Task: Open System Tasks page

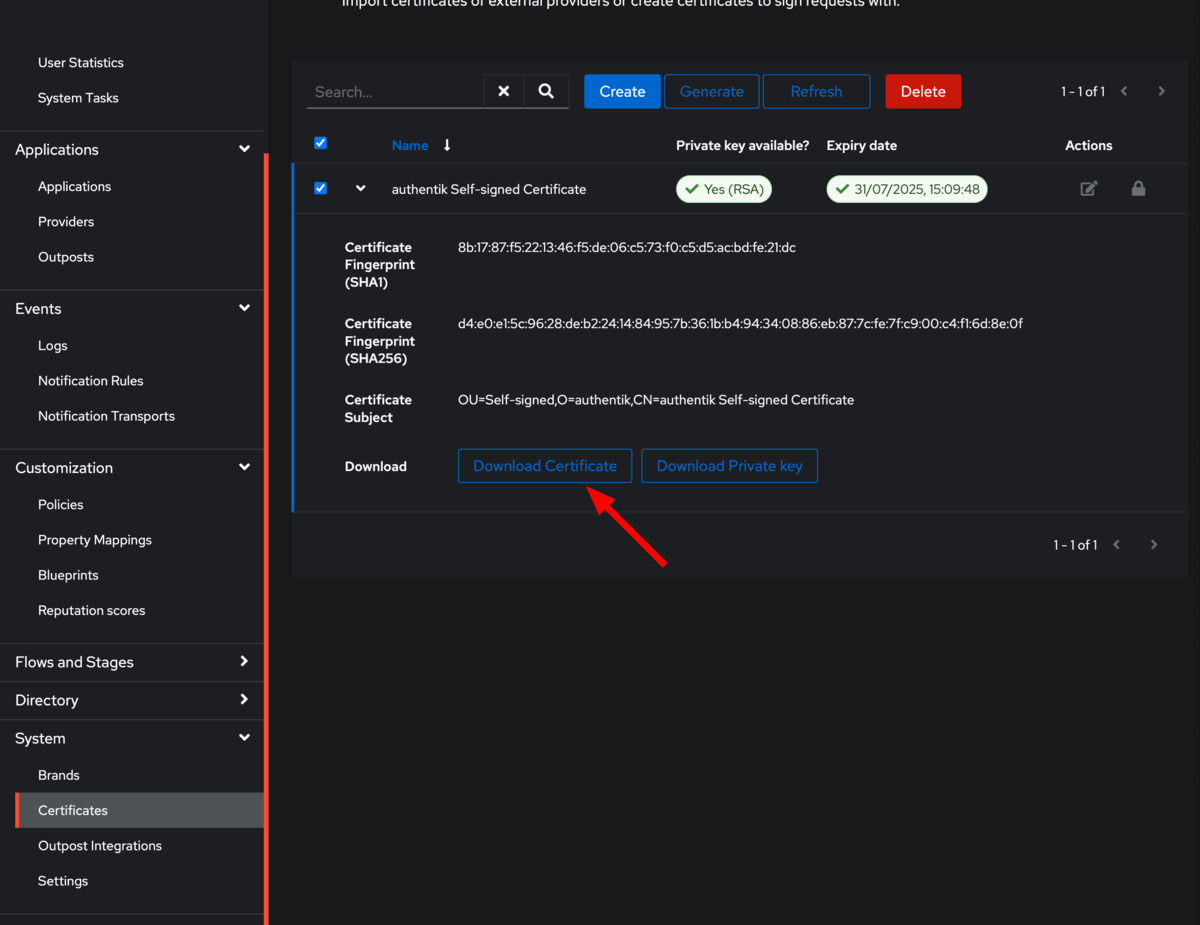Action: [x=78, y=98]
